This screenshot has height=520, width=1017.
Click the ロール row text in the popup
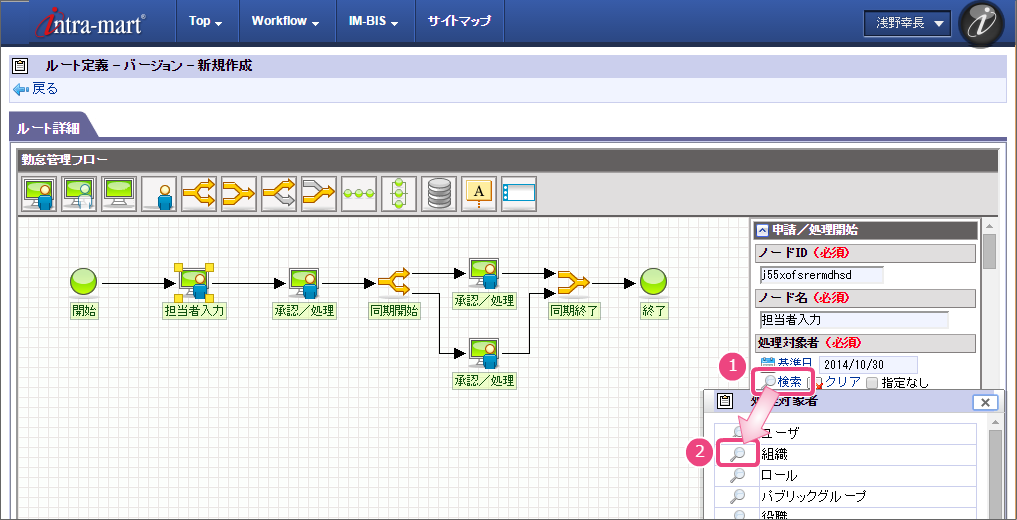pyautogui.click(x=780, y=476)
